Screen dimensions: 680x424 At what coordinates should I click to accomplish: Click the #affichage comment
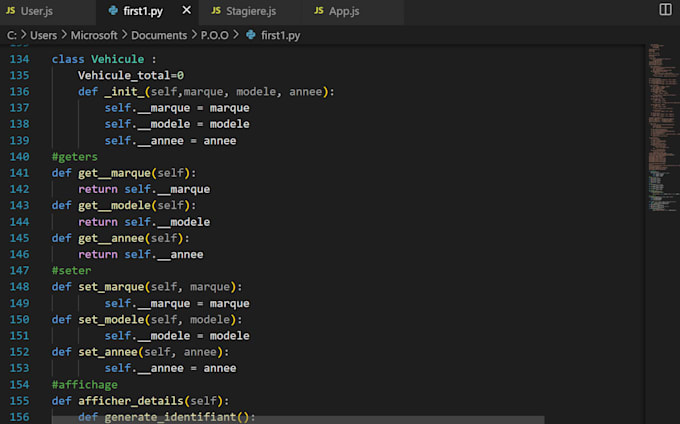coord(85,385)
